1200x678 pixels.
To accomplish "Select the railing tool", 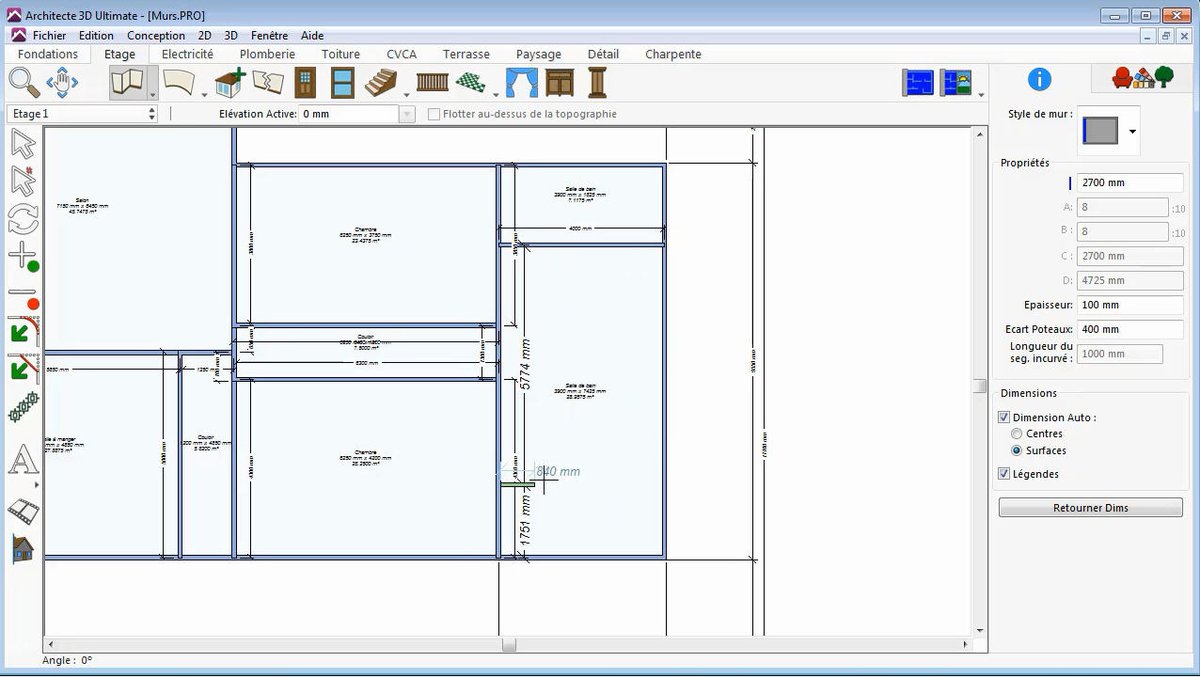I will point(433,83).
